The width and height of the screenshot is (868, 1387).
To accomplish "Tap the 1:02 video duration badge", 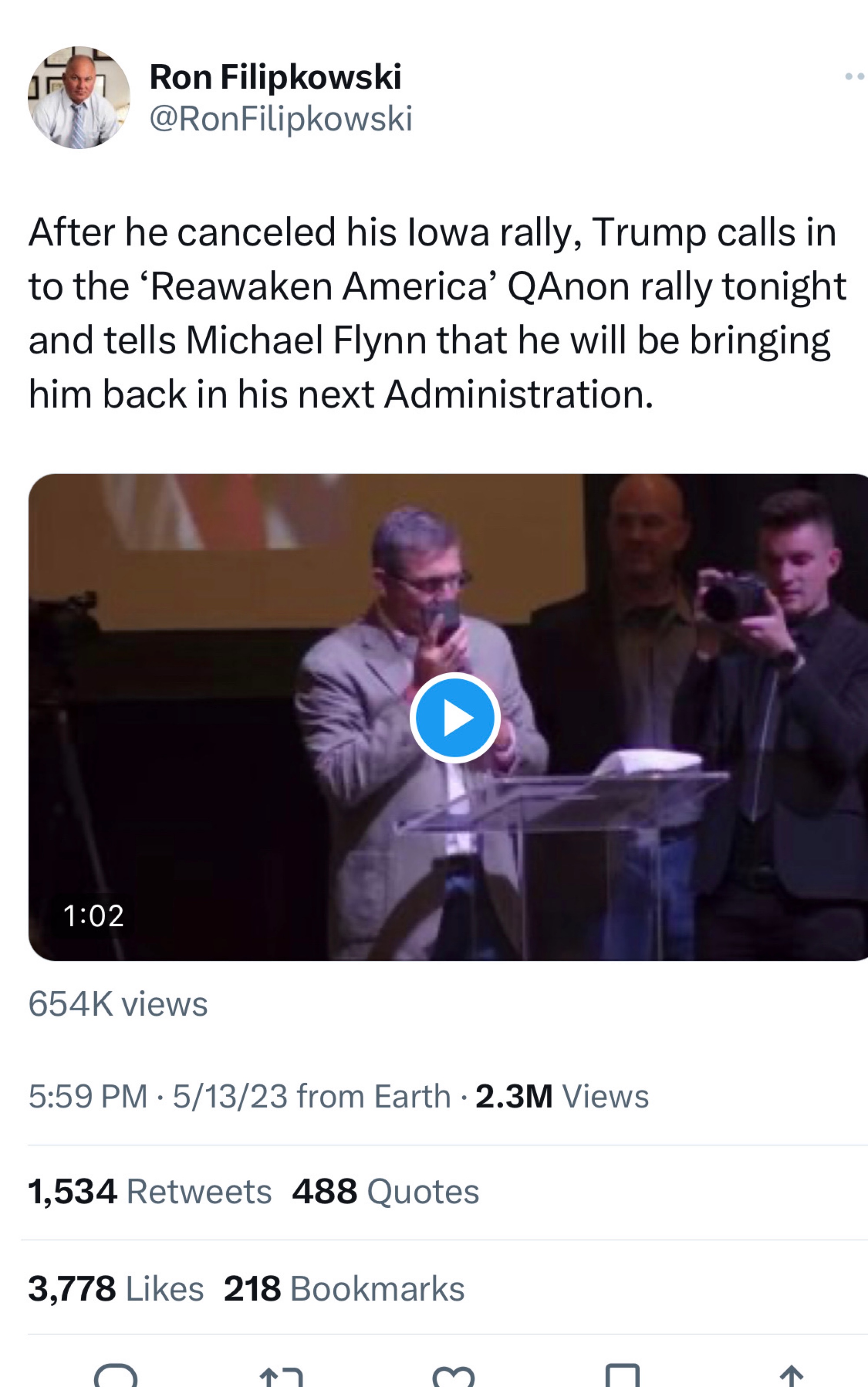I will coord(94,915).
